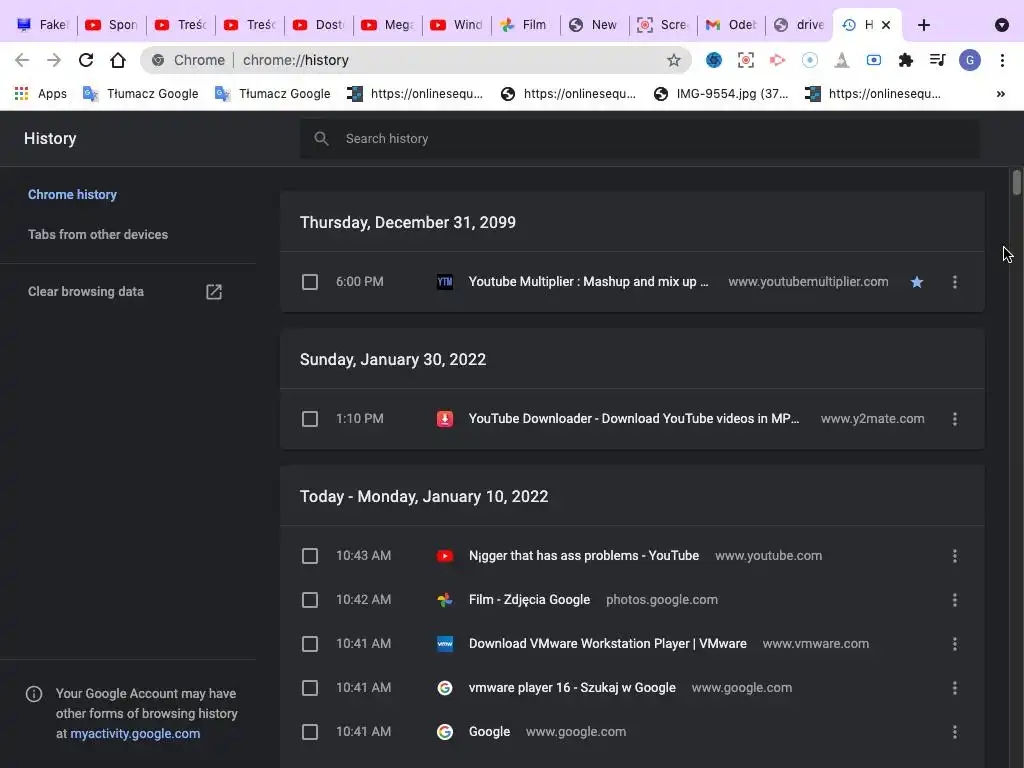Image resolution: width=1024 pixels, height=768 pixels.
Task: Click the page's vertical scrollbar thumb
Action: 1017,183
